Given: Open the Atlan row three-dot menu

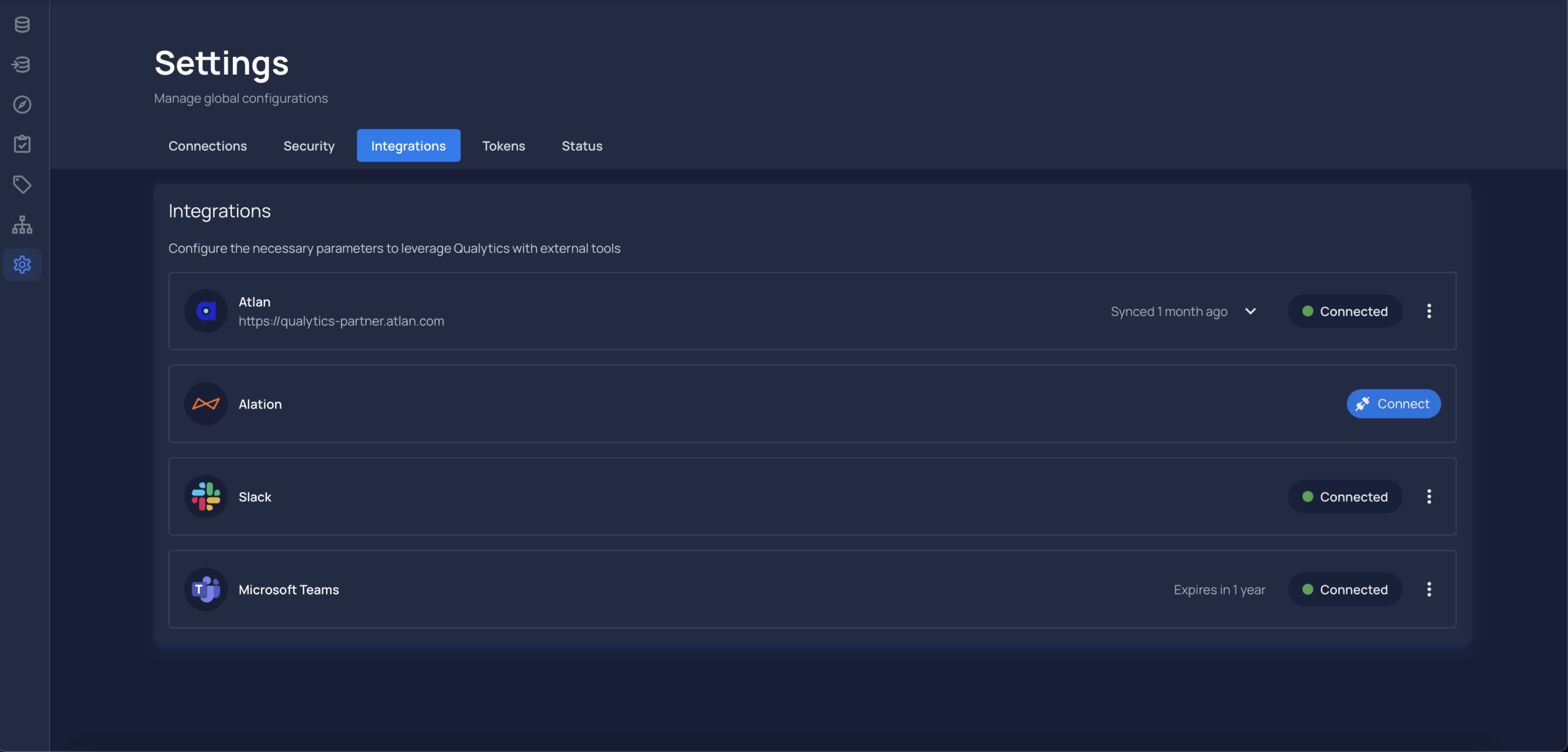Looking at the screenshot, I should [1429, 311].
